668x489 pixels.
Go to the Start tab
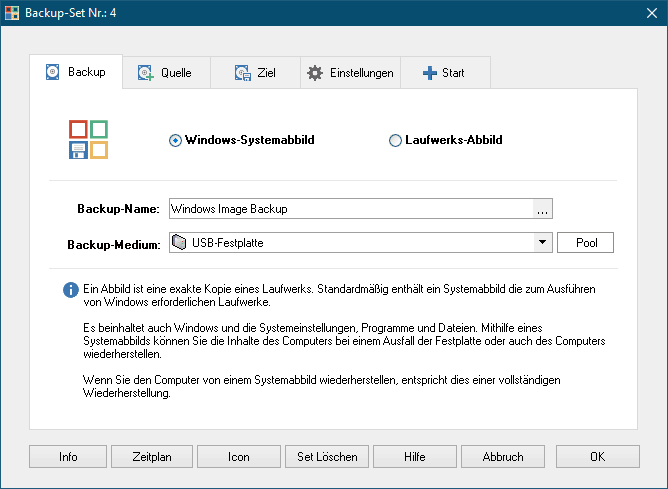(x=446, y=73)
